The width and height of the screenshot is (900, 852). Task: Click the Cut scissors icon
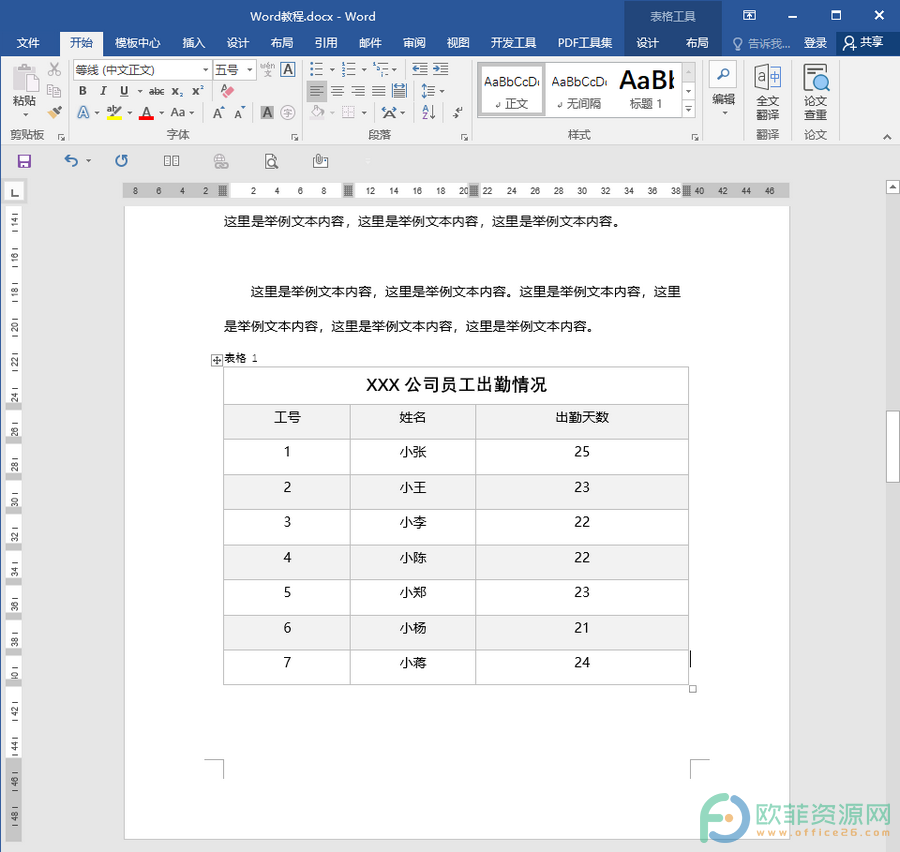tap(54, 69)
